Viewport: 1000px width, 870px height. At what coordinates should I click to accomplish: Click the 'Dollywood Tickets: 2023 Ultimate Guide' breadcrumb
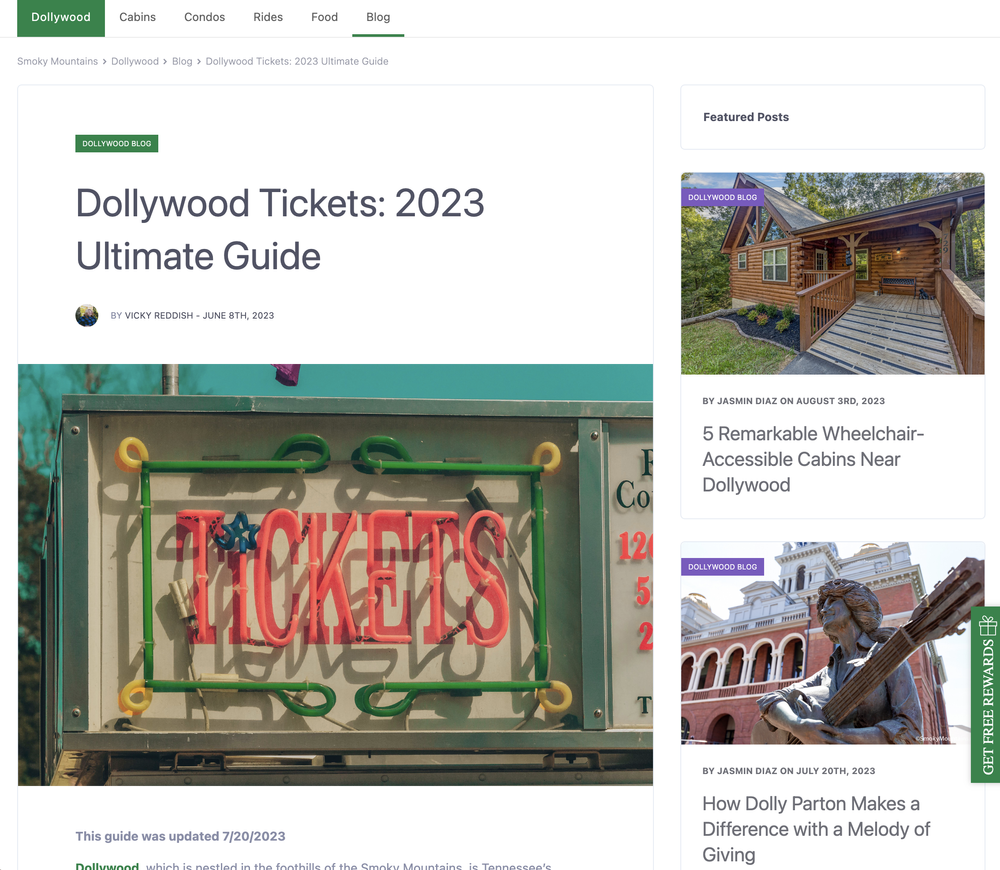(x=297, y=61)
